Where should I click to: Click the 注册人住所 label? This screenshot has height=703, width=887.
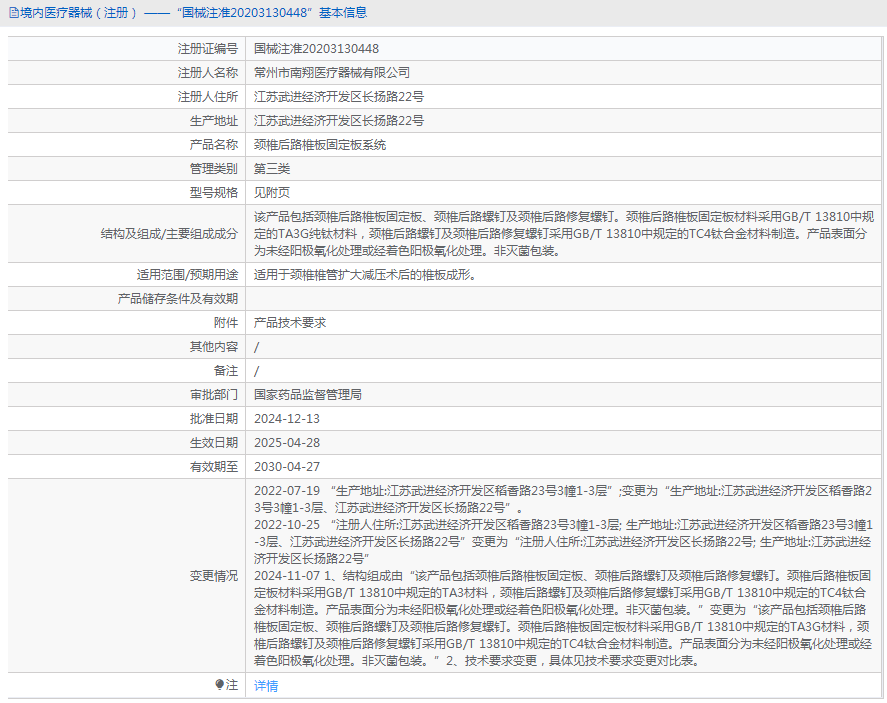point(208,97)
